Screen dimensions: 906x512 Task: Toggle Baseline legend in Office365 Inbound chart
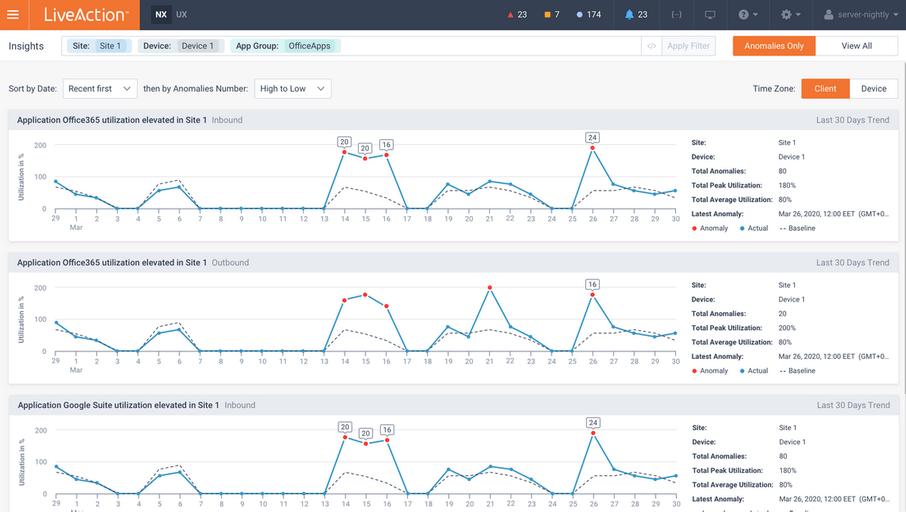(797, 228)
